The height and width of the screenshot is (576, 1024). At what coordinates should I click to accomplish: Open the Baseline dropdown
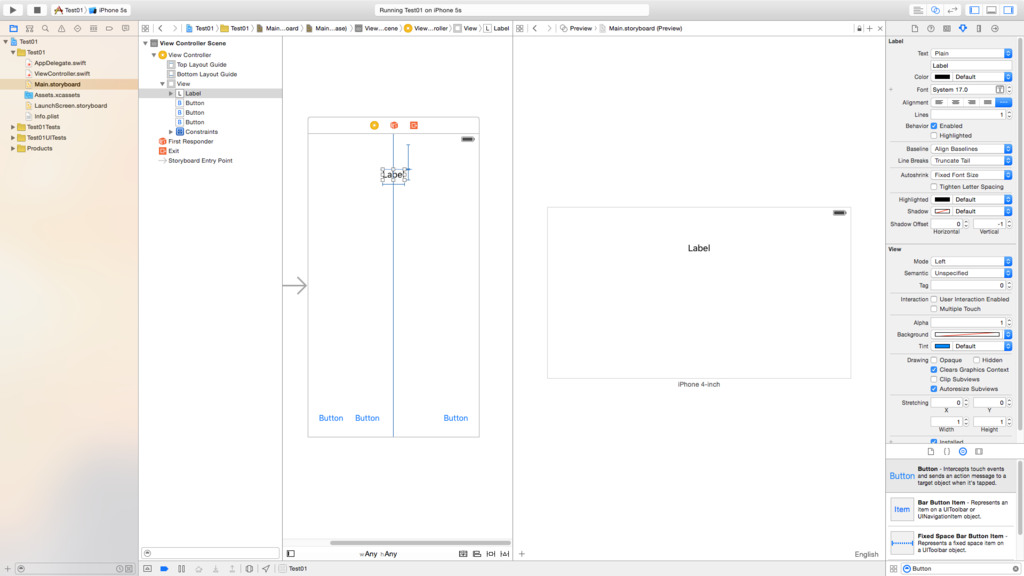(971, 149)
